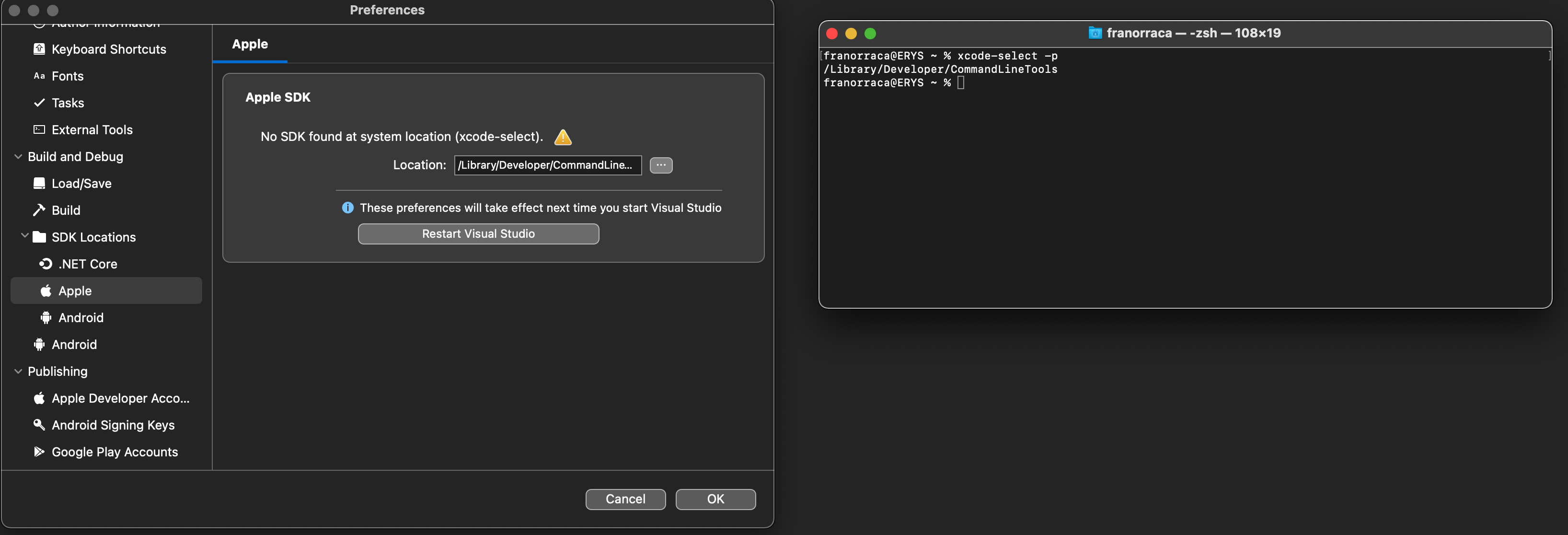Browse SDK location with ellipsis button

(660, 165)
